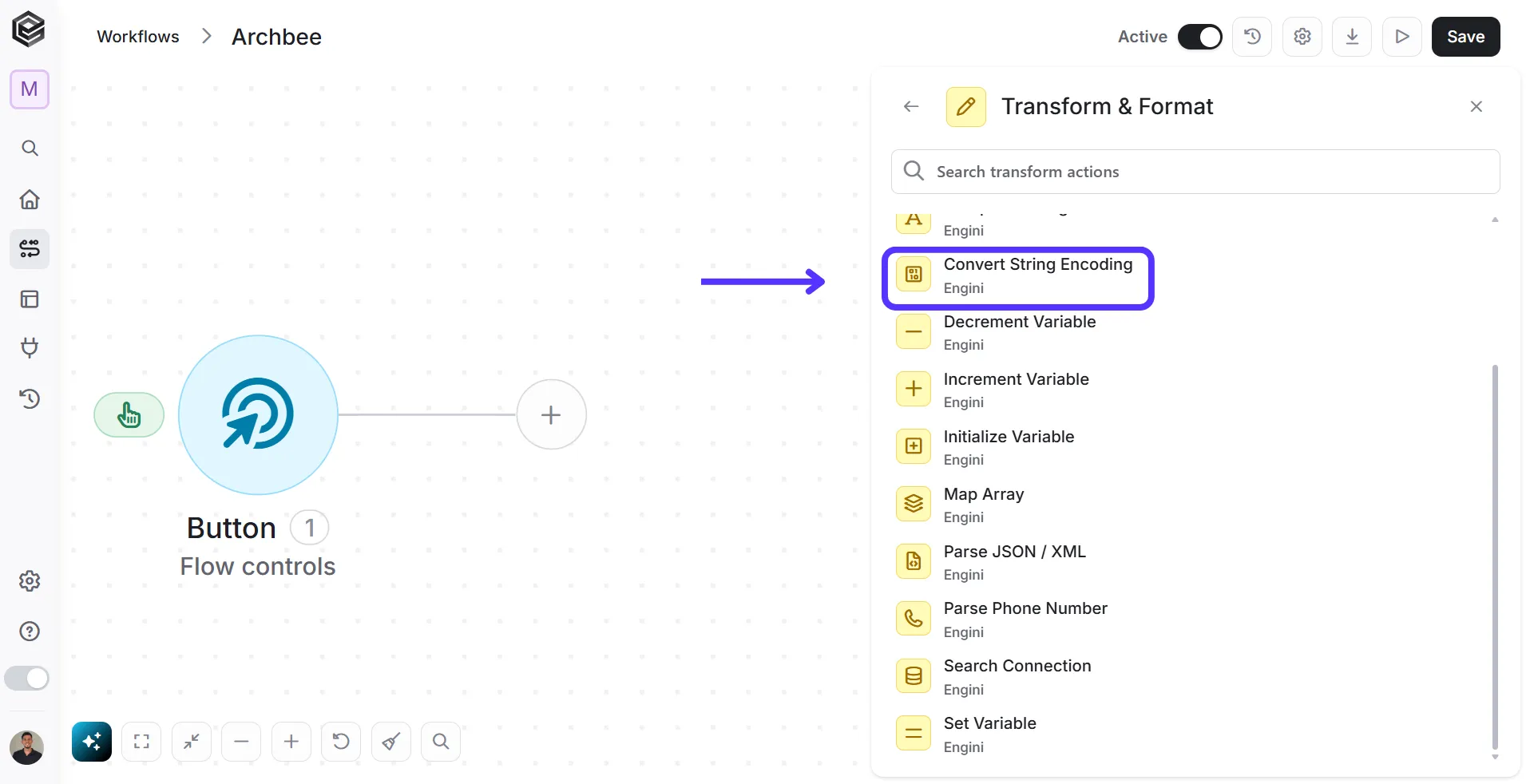Click the clean up brush icon

pos(391,742)
